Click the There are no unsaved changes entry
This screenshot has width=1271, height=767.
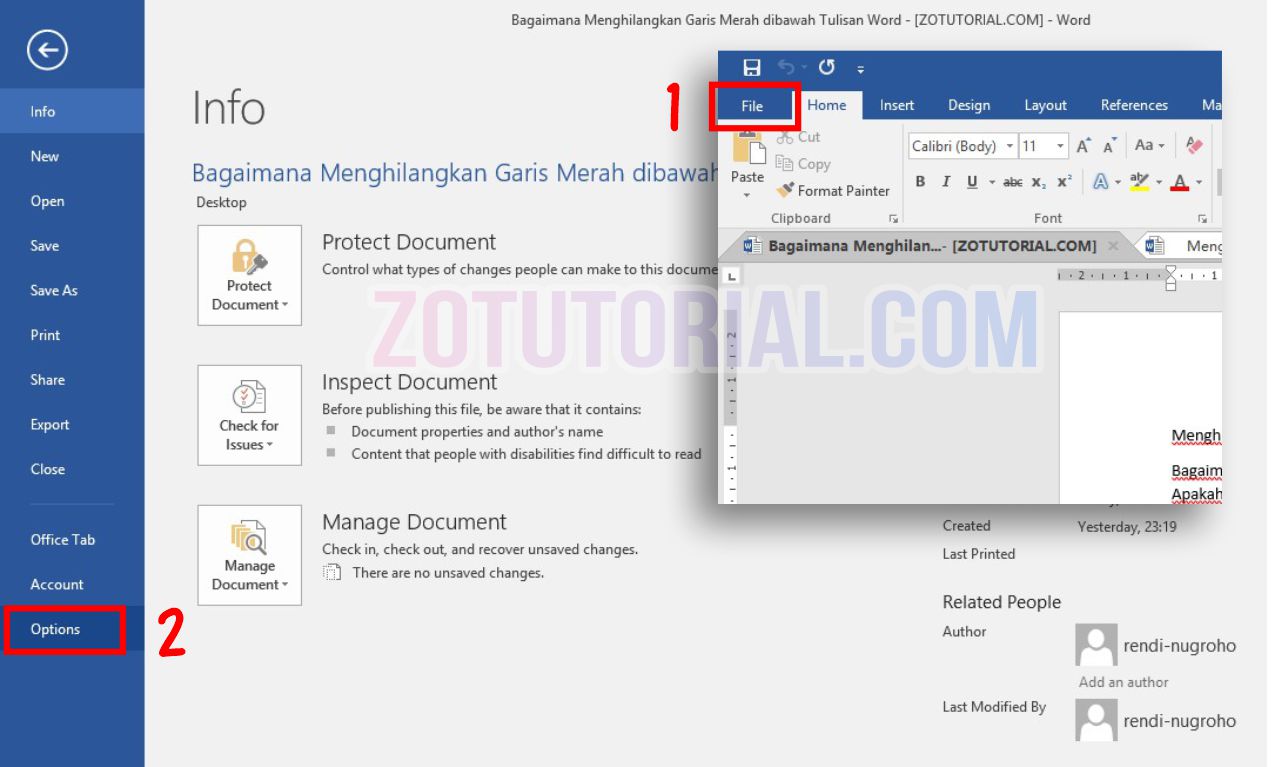coord(434,573)
